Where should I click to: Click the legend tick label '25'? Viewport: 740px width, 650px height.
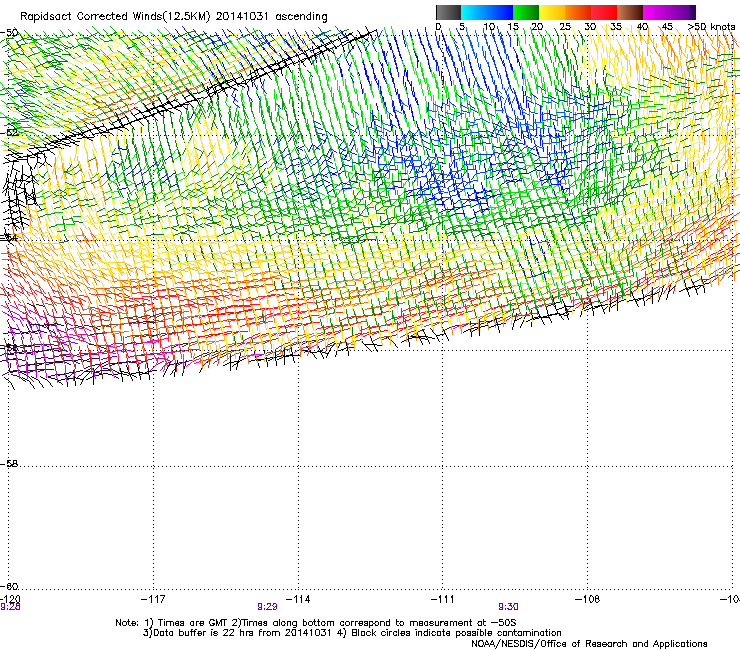pyautogui.click(x=564, y=27)
